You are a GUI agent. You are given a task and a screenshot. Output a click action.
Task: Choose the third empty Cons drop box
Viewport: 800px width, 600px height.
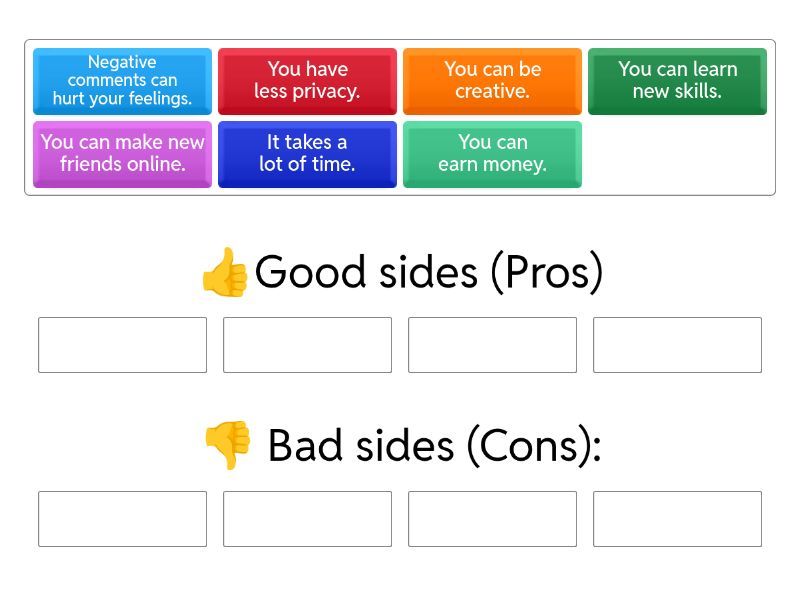coord(492,519)
